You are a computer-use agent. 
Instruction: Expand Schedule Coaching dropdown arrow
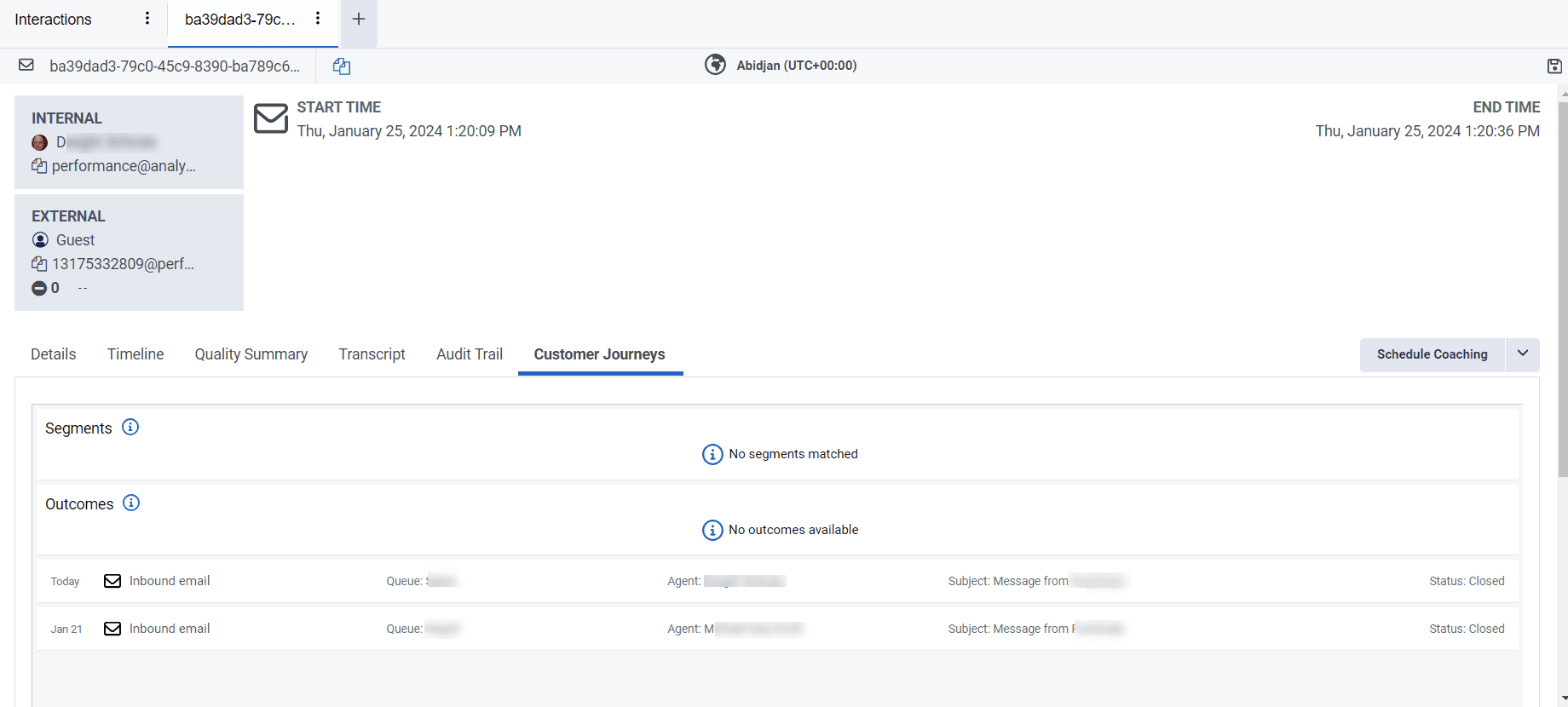tap(1522, 354)
